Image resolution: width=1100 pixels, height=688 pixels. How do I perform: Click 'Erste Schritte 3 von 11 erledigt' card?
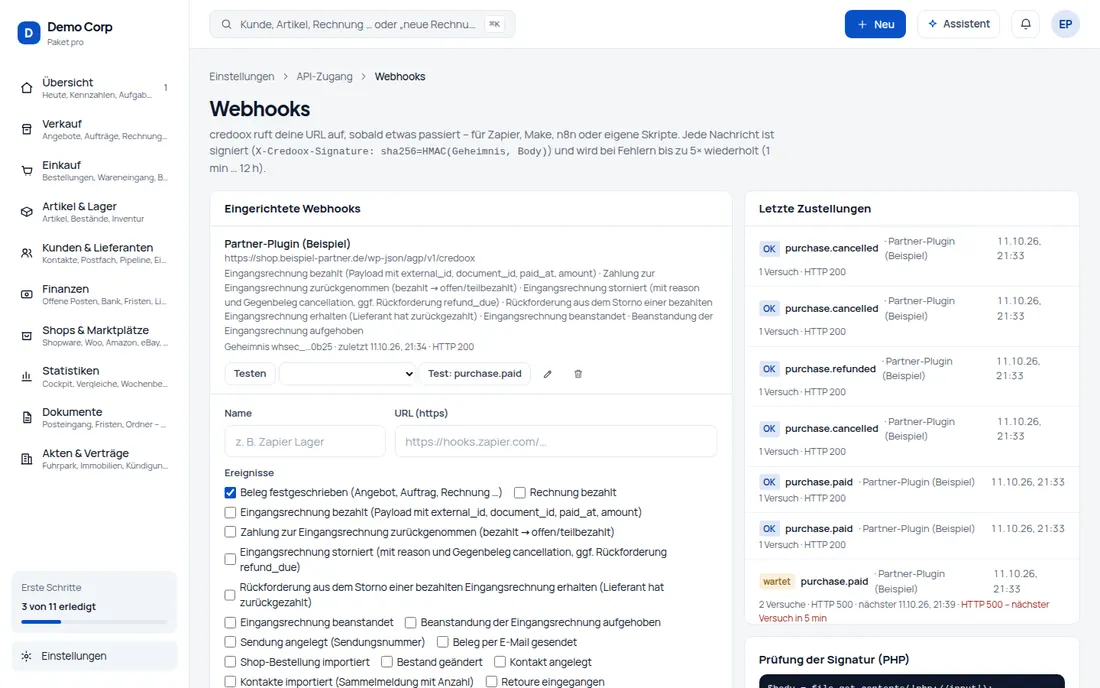click(x=94, y=602)
